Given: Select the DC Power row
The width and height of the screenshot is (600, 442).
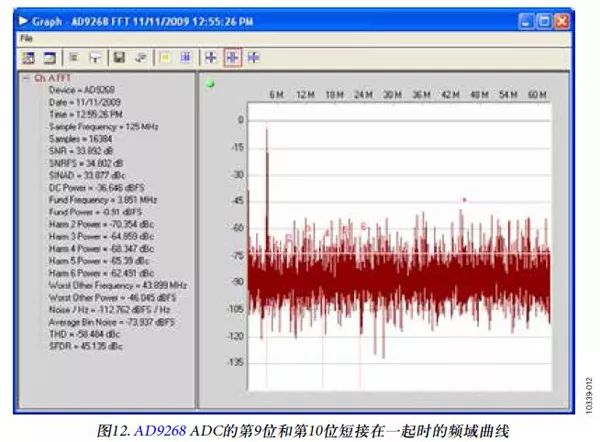Looking at the screenshot, I should 96,188.
